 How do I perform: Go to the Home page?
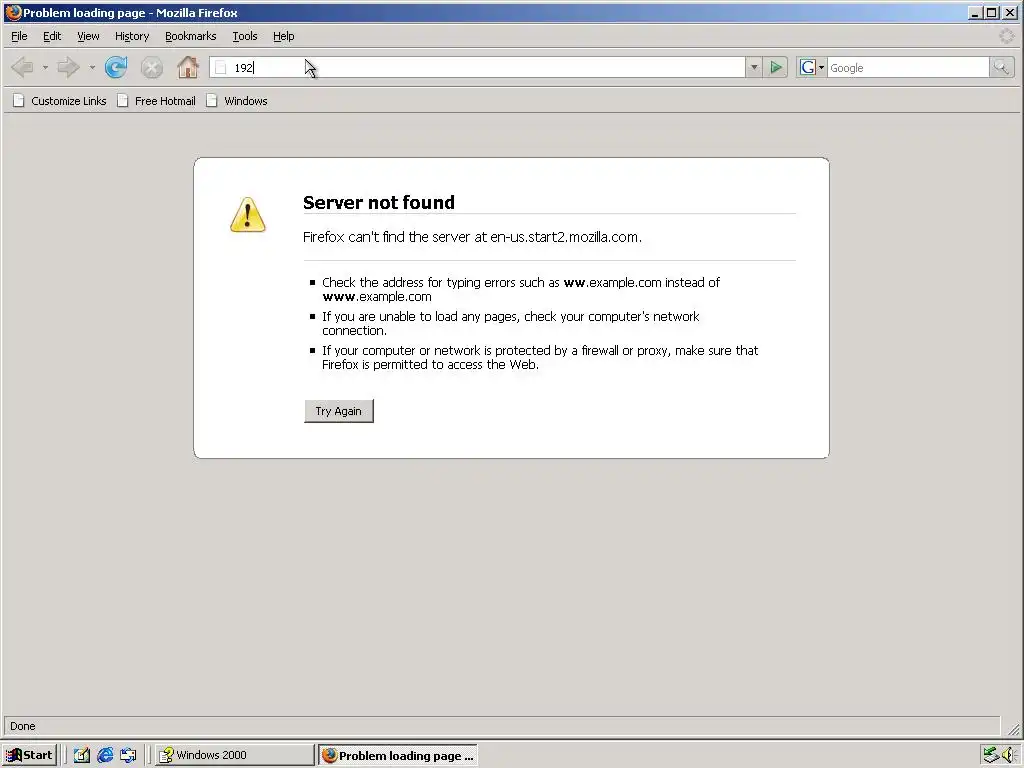pyautogui.click(x=187, y=67)
